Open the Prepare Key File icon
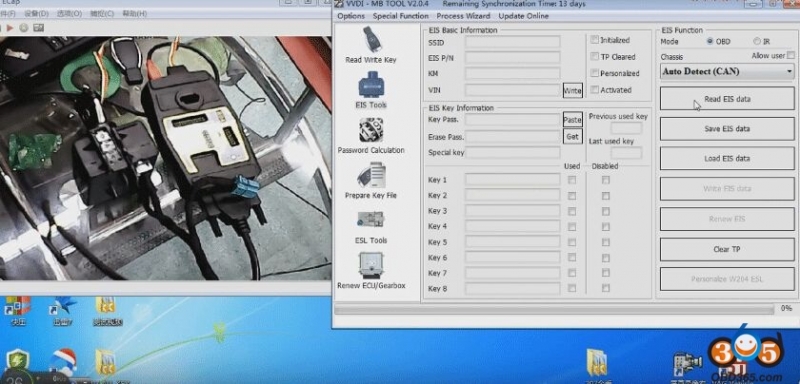 click(x=371, y=175)
